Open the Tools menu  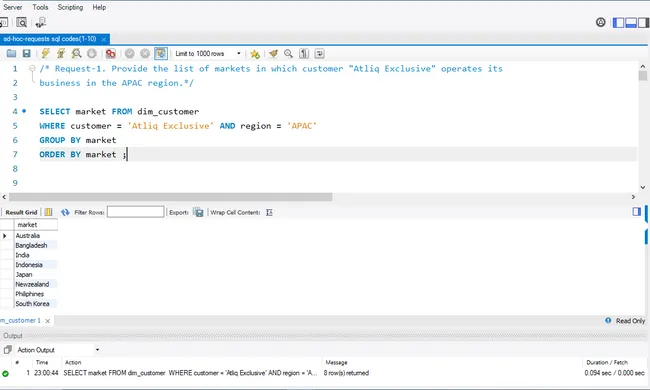pyautogui.click(x=40, y=7)
